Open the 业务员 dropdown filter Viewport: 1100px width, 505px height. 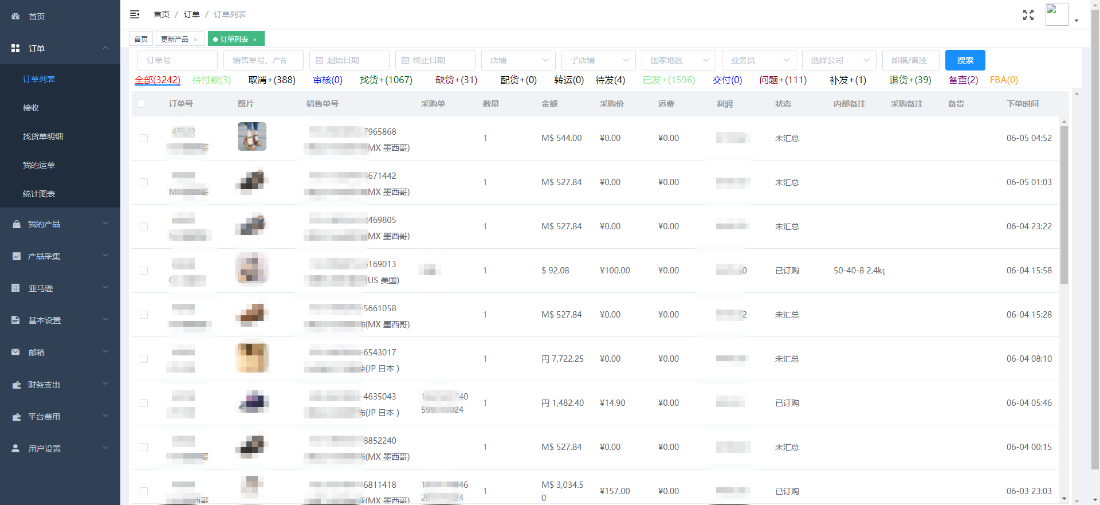pyautogui.click(x=758, y=60)
